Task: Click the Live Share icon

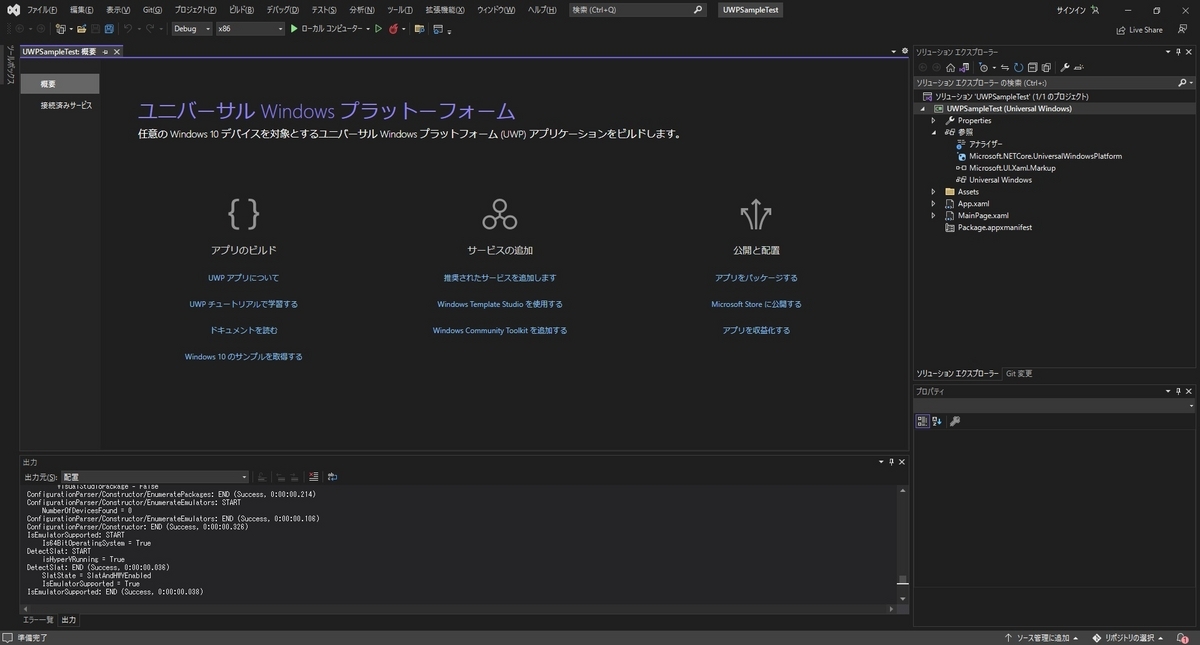Action: click(x=1121, y=30)
